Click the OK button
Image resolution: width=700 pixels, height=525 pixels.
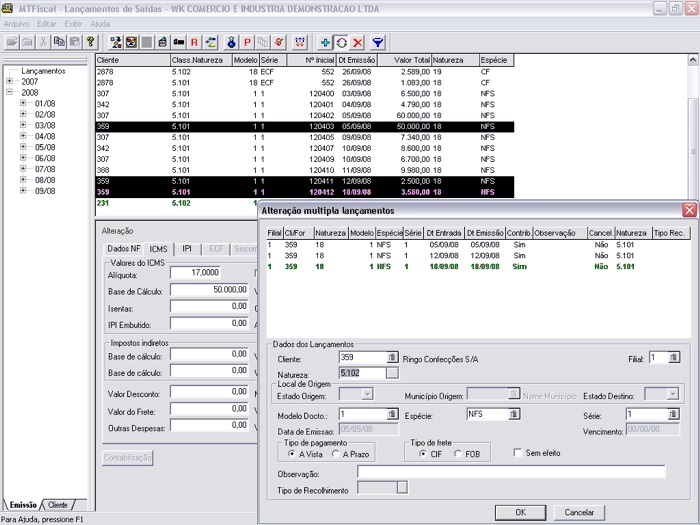coord(520,512)
